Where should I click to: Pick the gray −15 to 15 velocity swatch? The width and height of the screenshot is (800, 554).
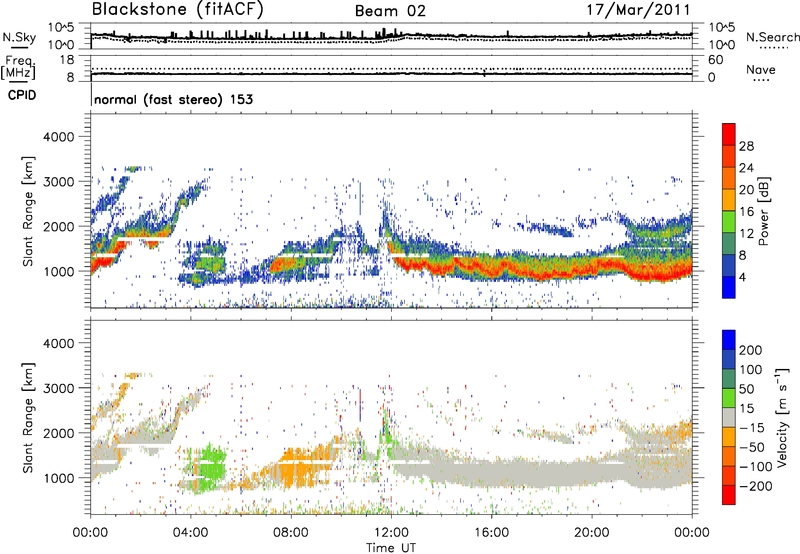tap(729, 417)
